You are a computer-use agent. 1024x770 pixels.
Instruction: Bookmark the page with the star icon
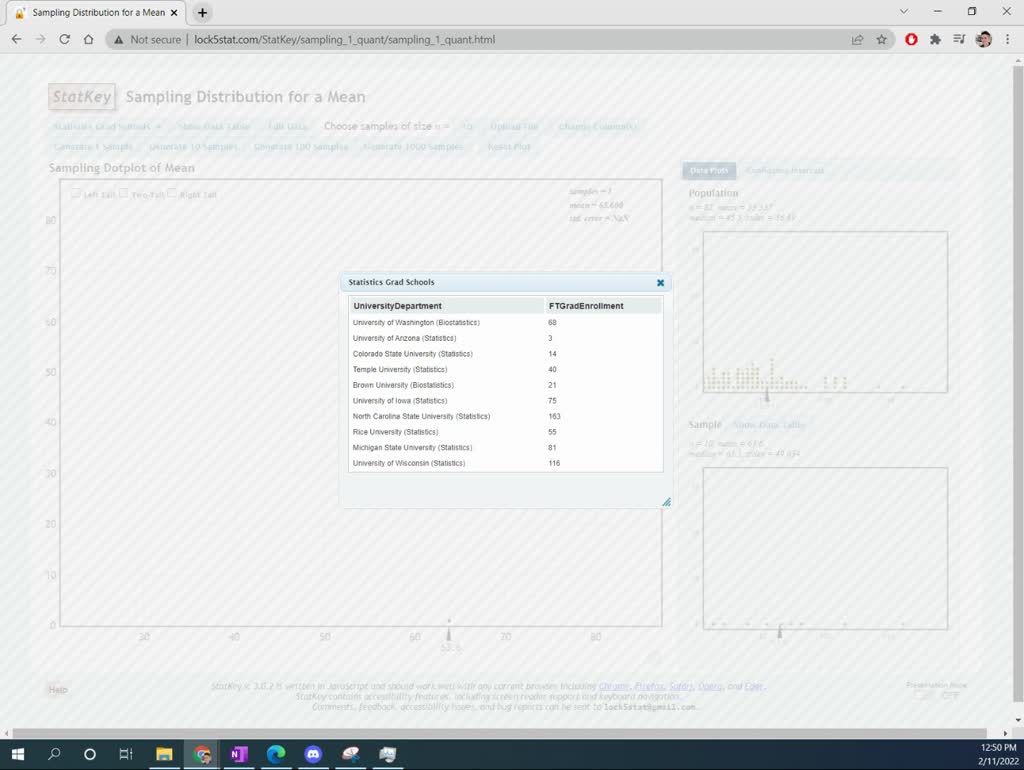pyautogui.click(x=880, y=40)
